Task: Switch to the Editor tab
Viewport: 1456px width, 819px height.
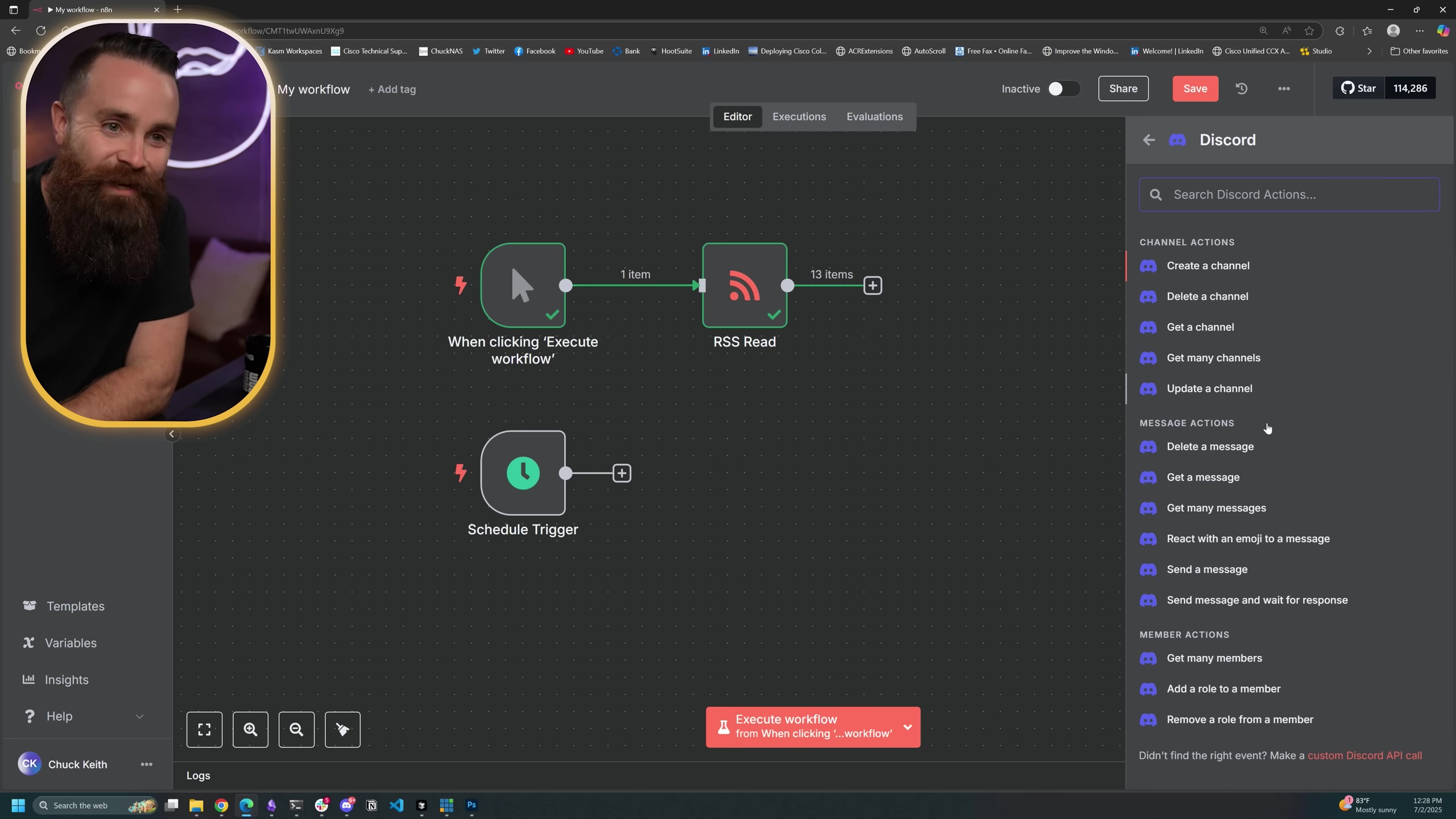Action: [737, 117]
